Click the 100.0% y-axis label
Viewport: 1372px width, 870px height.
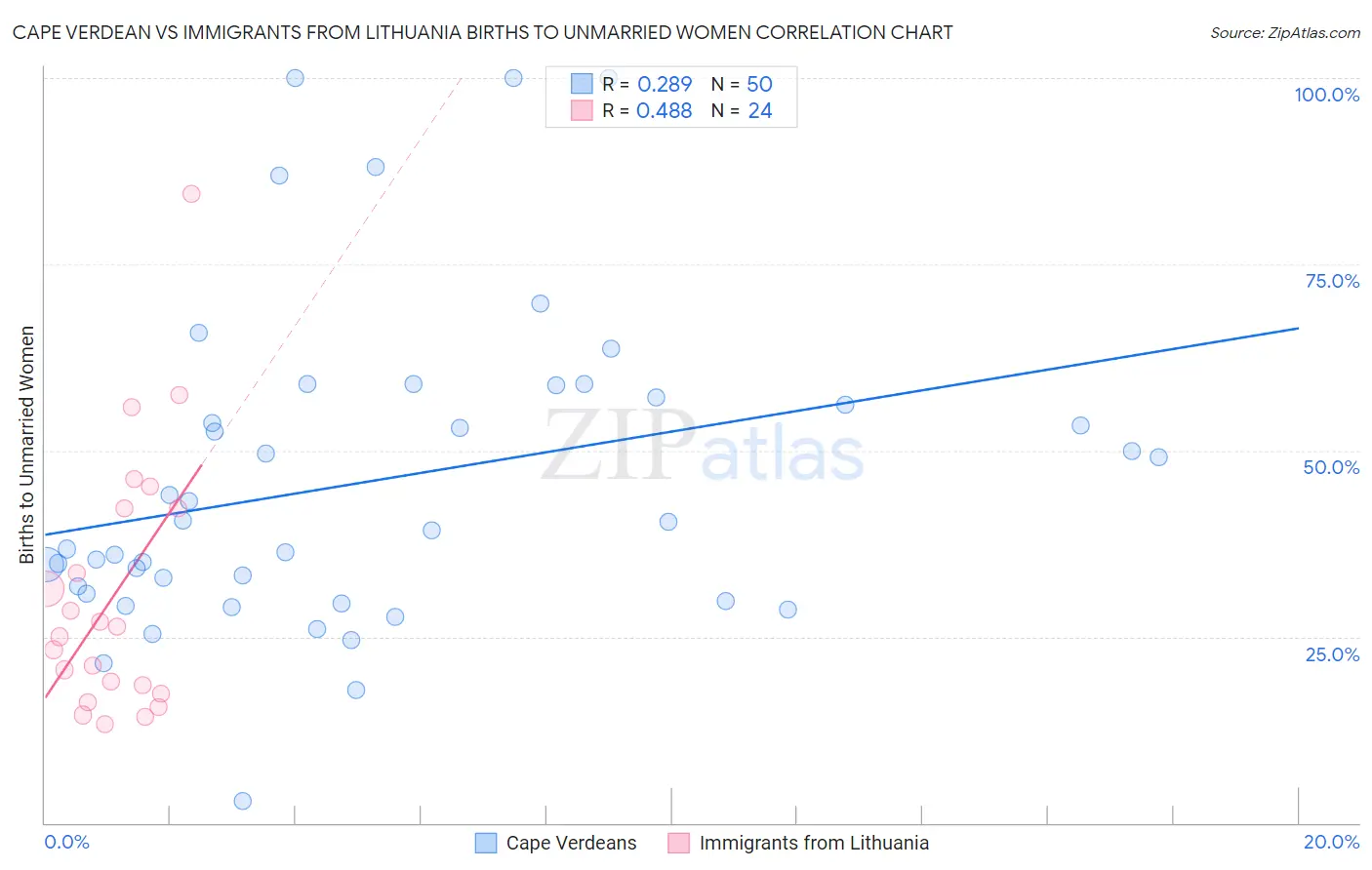[x=1326, y=95]
